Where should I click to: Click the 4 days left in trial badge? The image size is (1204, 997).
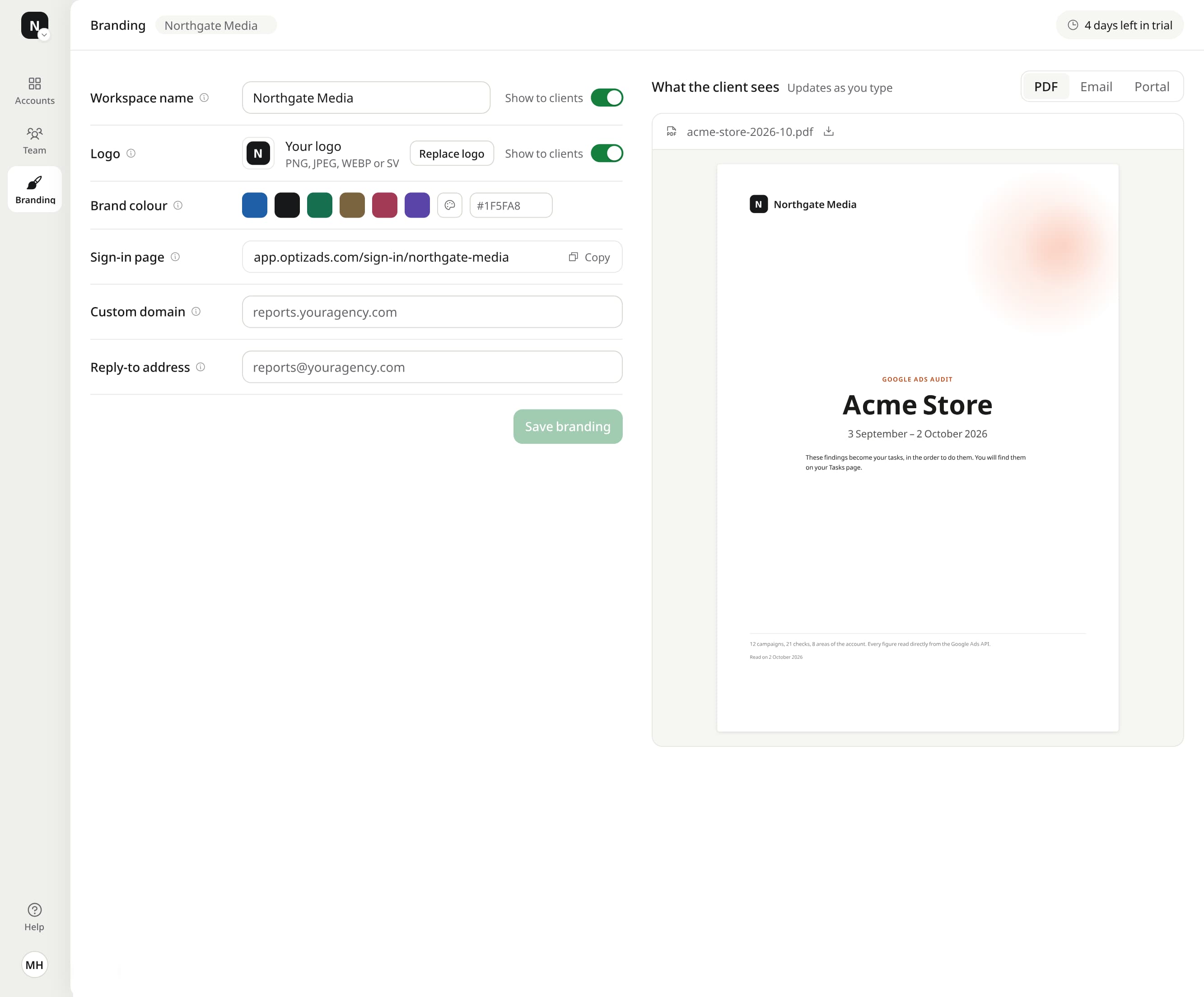(x=1120, y=25)
